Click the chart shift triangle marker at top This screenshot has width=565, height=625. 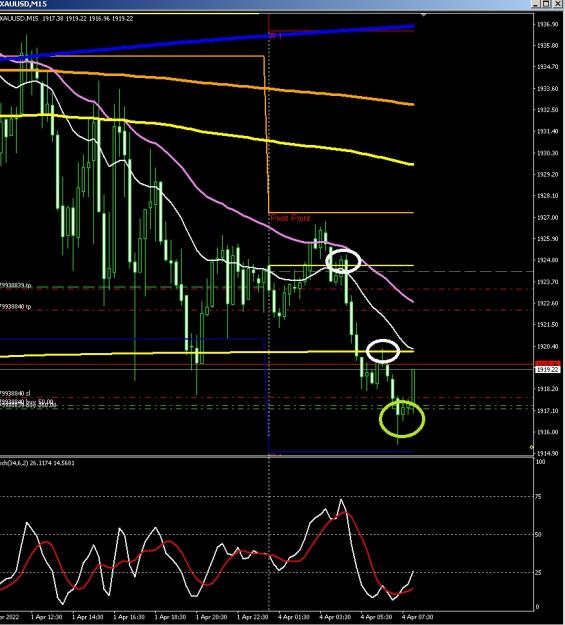click(423, 15)
